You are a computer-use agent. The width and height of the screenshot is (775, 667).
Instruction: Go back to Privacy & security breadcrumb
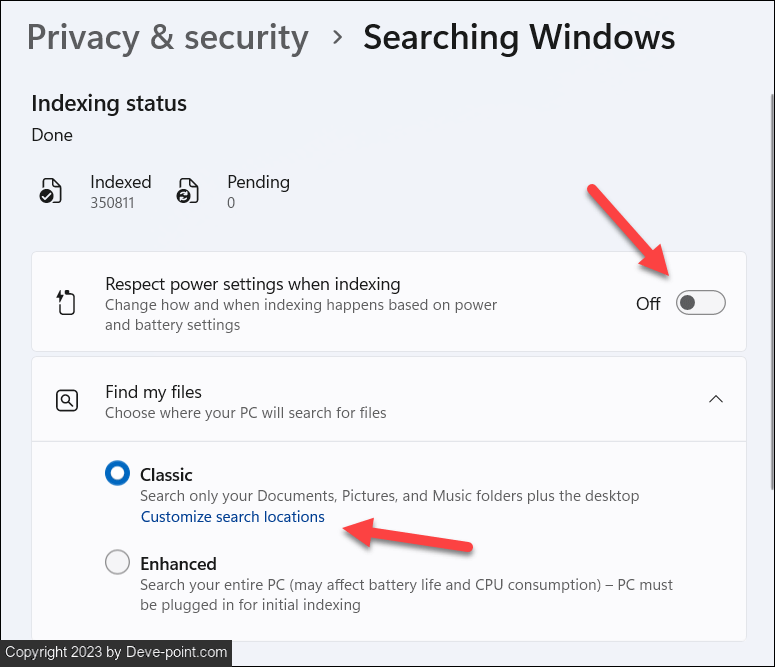168,38
